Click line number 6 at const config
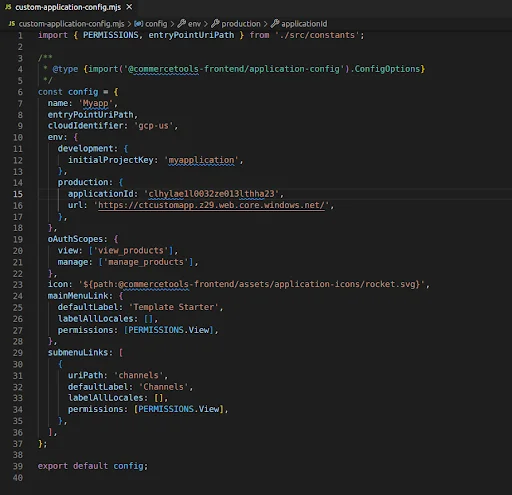 coord(20,92)
